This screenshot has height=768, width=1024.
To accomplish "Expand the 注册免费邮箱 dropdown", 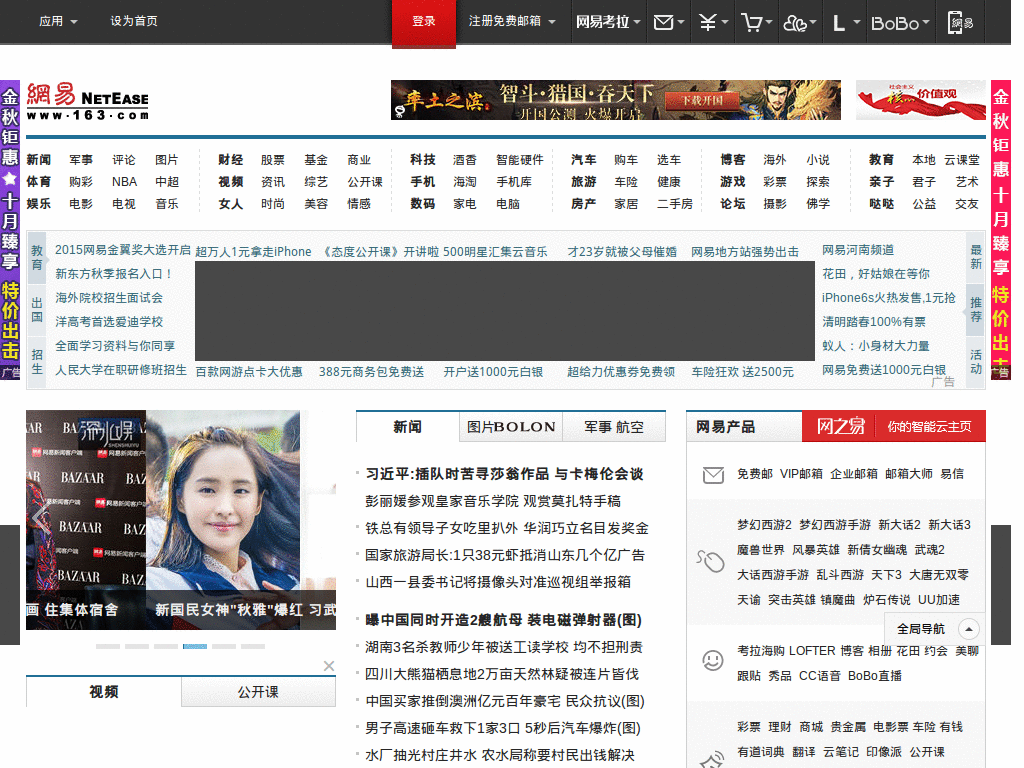I will click(x=512, y=21).
